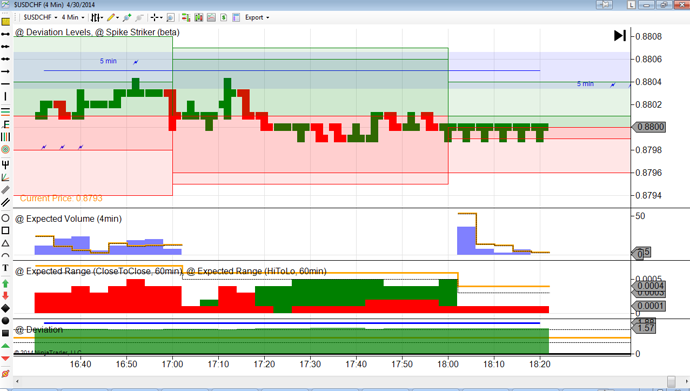Image resolution: width=690 pixels, height=391 pixels.
Task: Open the $USDCHF instrument dropdown
Action: click(40, 18)
